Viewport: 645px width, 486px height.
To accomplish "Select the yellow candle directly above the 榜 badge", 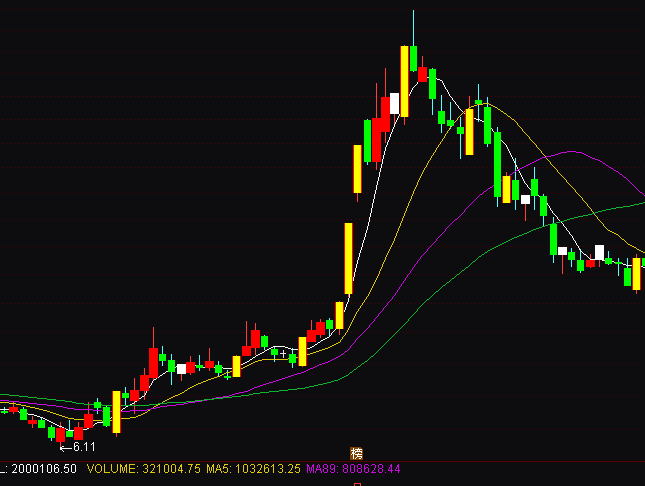I will [357, 170].
